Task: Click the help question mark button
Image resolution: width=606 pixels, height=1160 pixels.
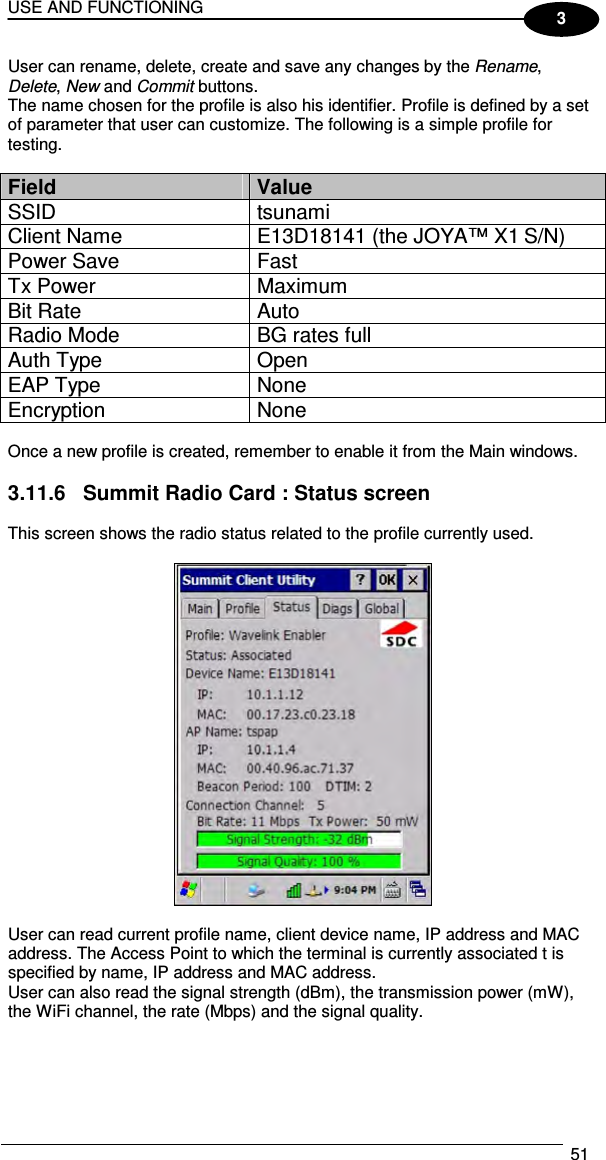Action: 360,579
